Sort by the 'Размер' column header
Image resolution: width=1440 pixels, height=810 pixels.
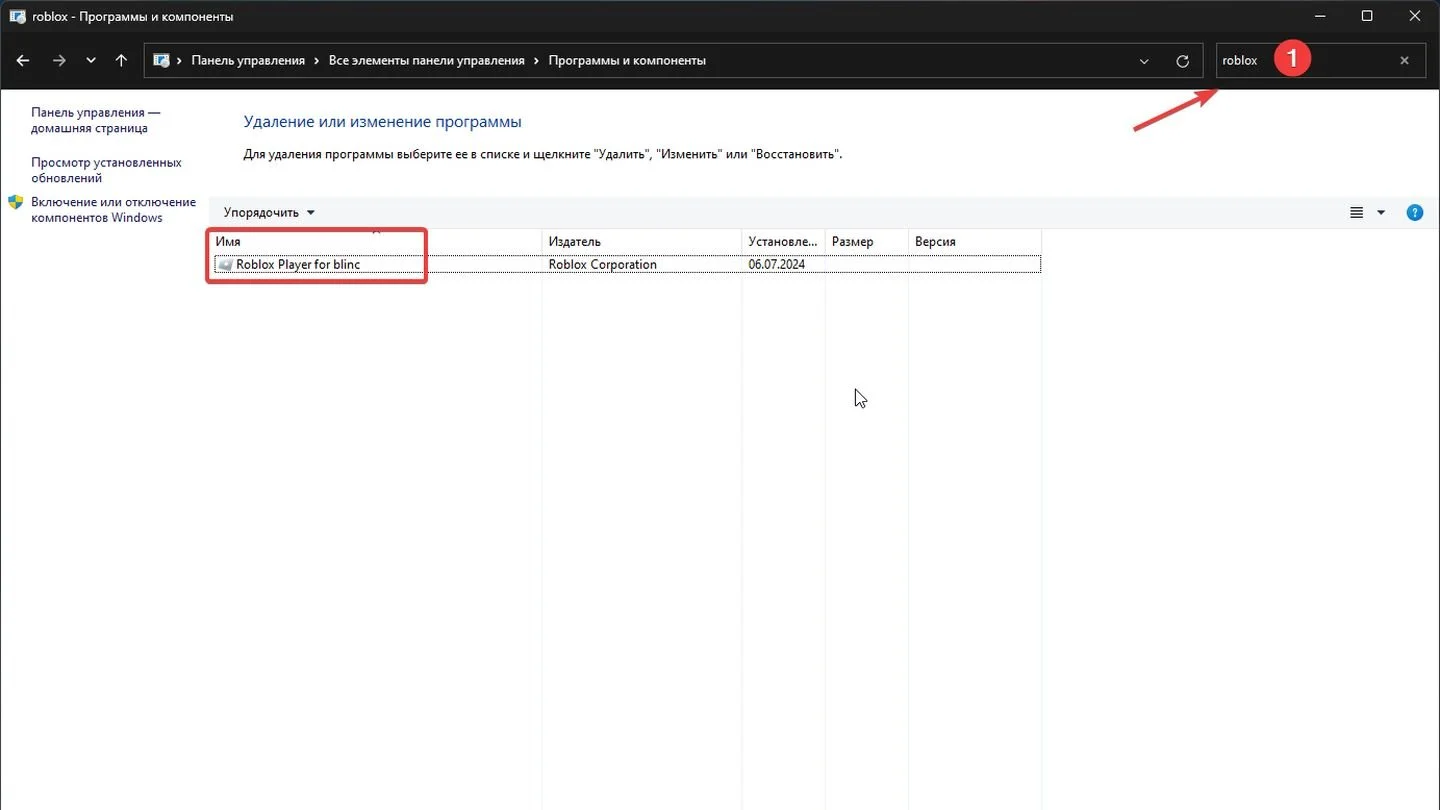pos(867,241)
